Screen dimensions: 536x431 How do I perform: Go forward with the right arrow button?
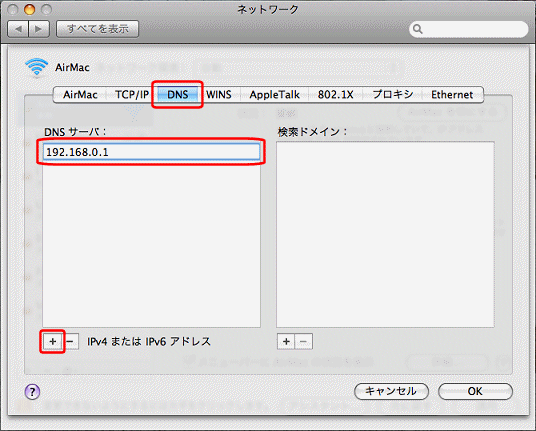(x=39, y=29)
